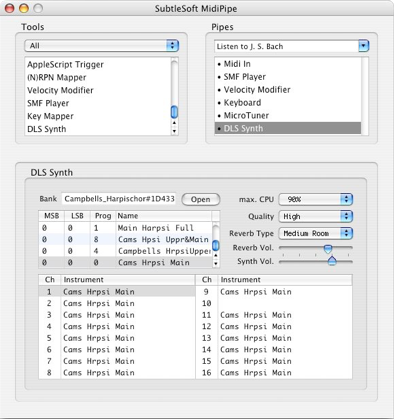Click bank programs list scroll down arrow

[216, 263]
